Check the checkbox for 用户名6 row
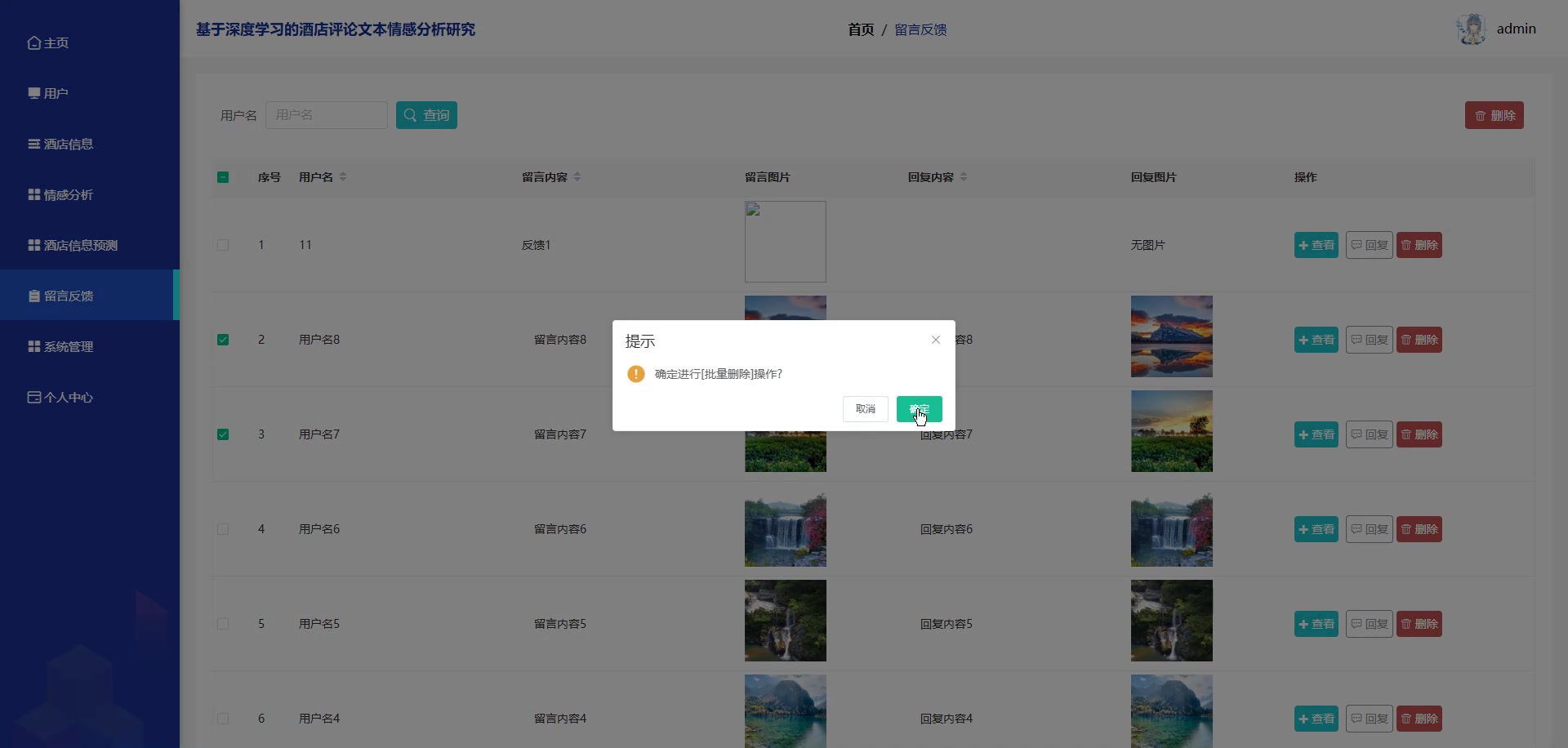This screenshot has width=1568, height=748. point(223,529)
